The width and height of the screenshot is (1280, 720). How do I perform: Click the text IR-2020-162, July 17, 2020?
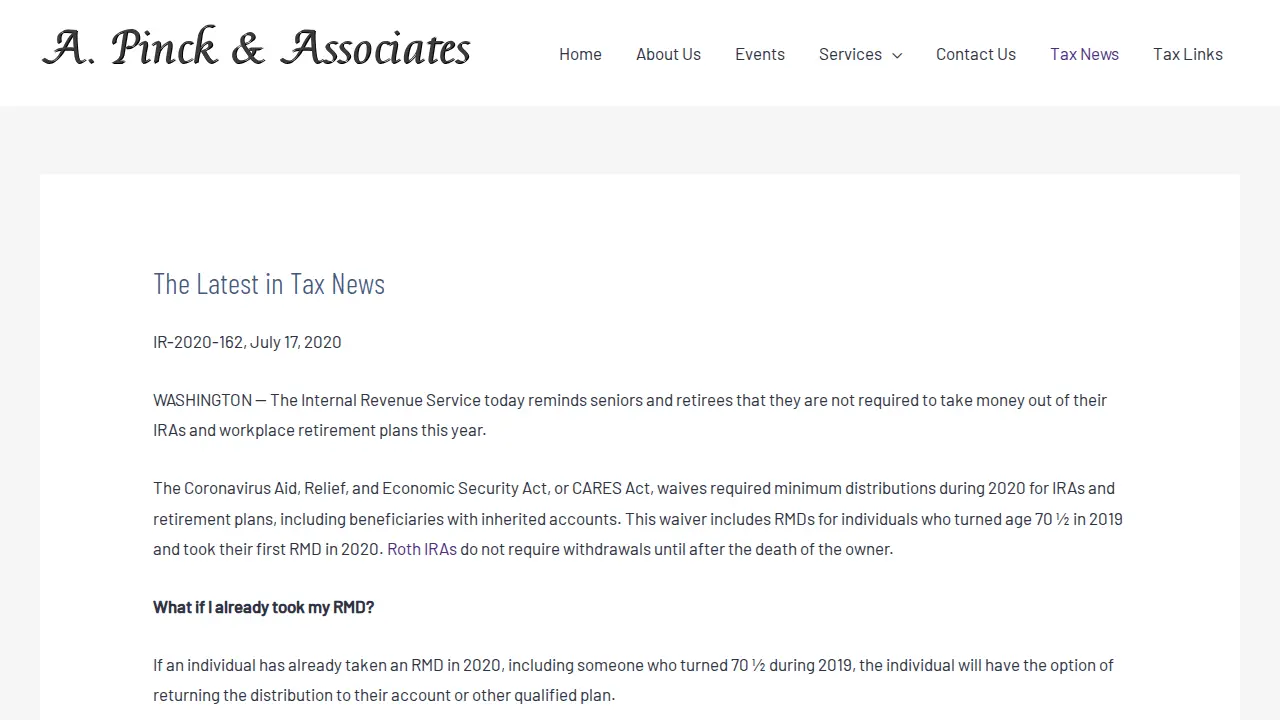247,342
